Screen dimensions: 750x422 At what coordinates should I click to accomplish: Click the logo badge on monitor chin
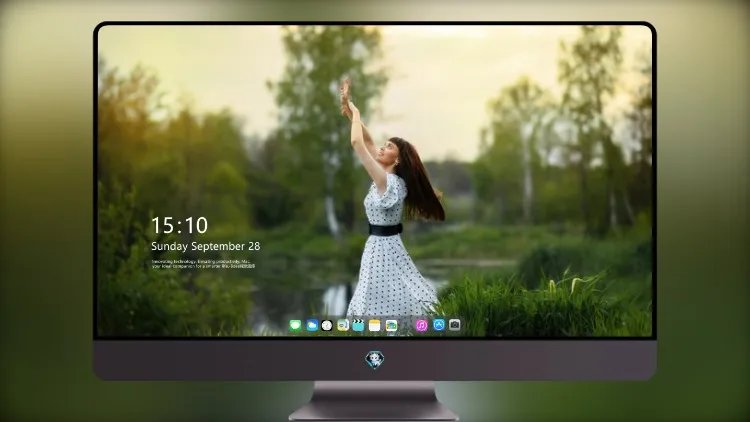375,360
